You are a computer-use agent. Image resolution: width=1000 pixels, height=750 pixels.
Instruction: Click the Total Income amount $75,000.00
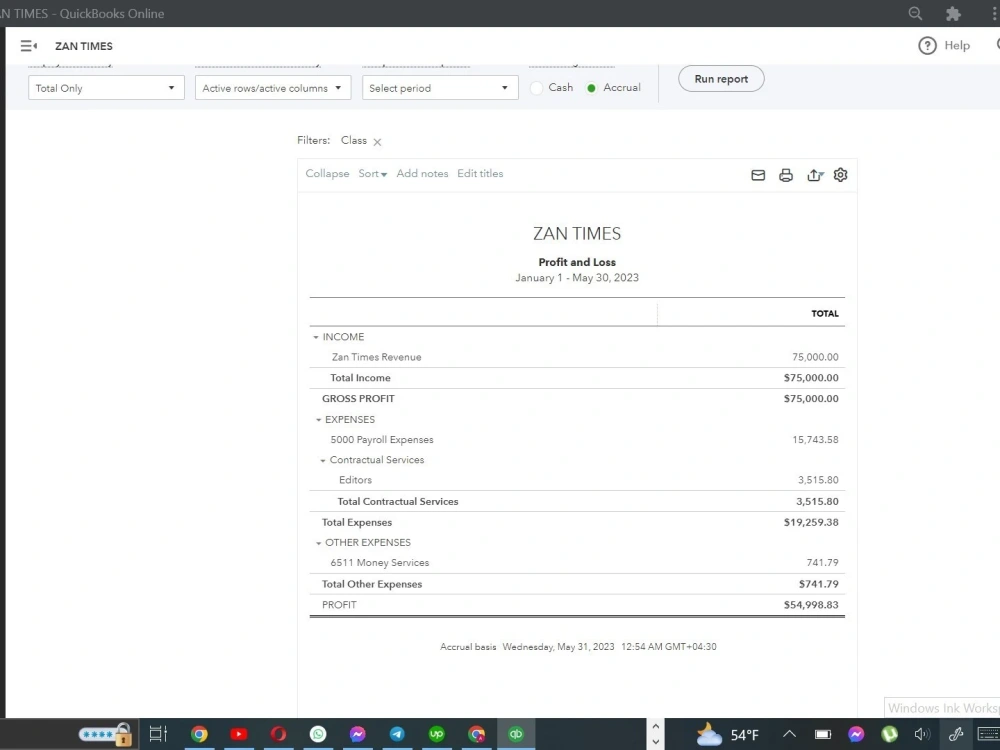point(811,378)
